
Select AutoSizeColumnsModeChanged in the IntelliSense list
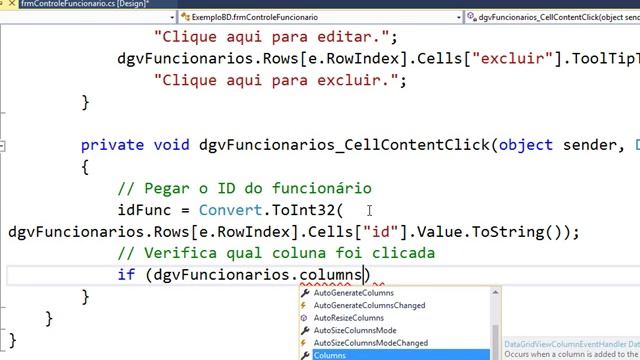point(371,343)
